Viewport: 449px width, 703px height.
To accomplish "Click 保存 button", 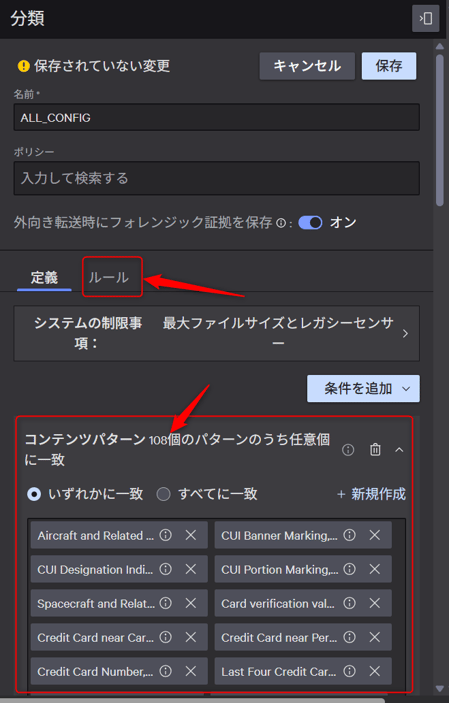I will [389, 66].
